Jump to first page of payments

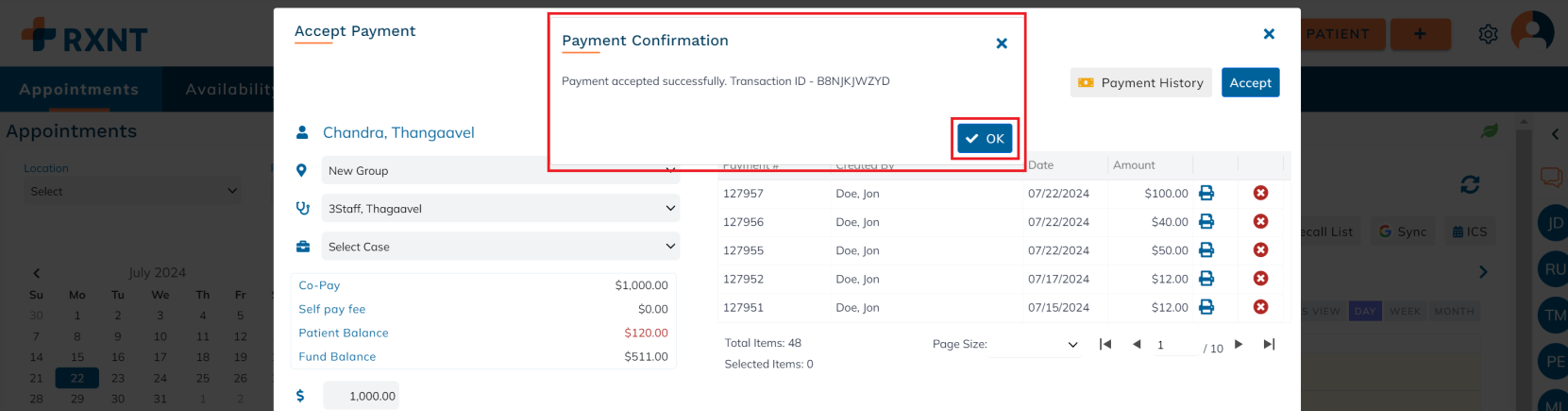(x=1105, y=345)
